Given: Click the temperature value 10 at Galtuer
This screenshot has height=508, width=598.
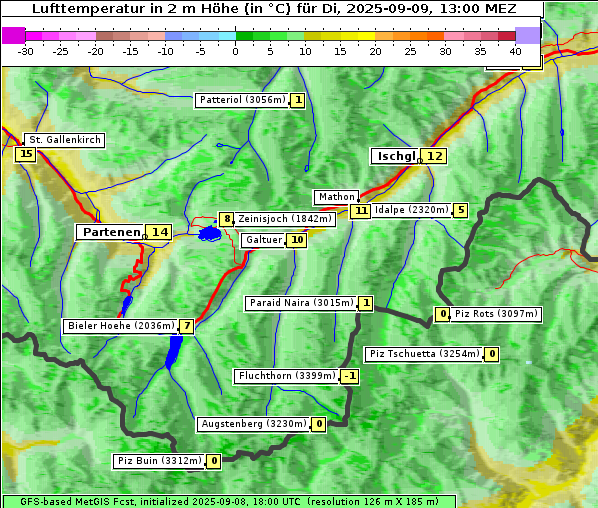Looking at the screenshot, I should coord(297,240).
